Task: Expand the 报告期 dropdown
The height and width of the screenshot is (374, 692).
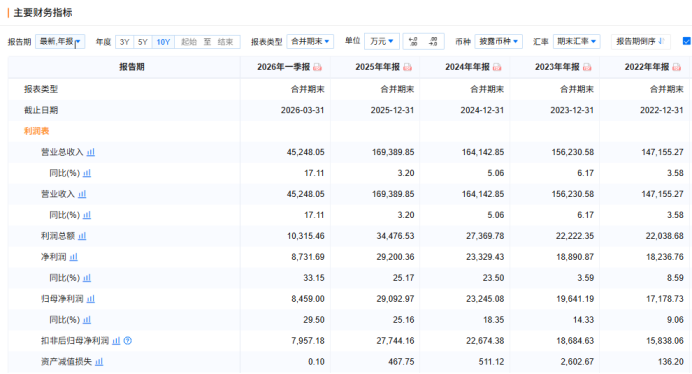Action: 60,42
